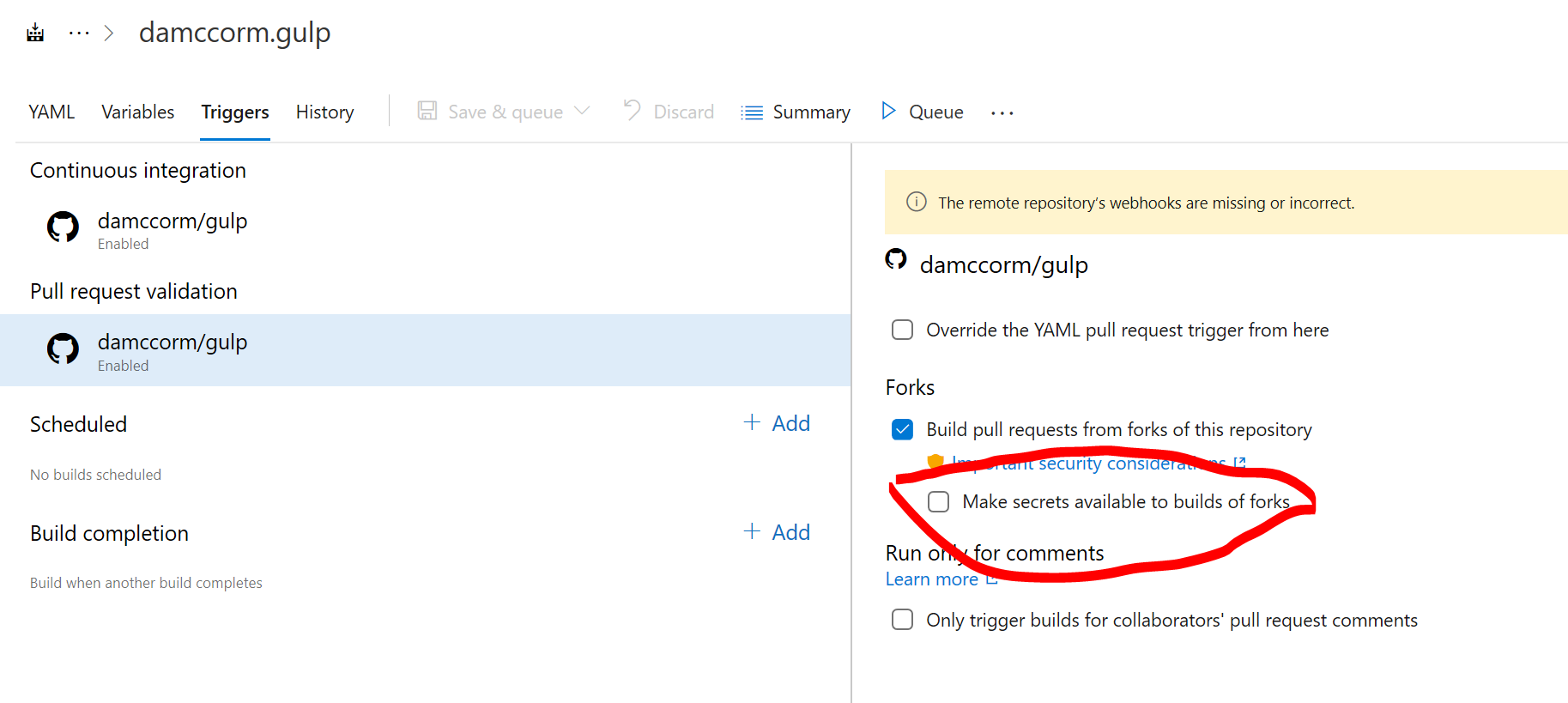
Task: Click the No builds scheduled text
Action: (x=95, y=475)
